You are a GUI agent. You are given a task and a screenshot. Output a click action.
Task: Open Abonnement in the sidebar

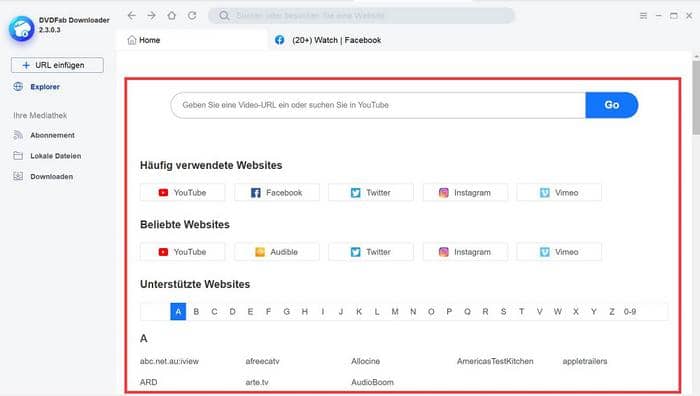[52, 135]
